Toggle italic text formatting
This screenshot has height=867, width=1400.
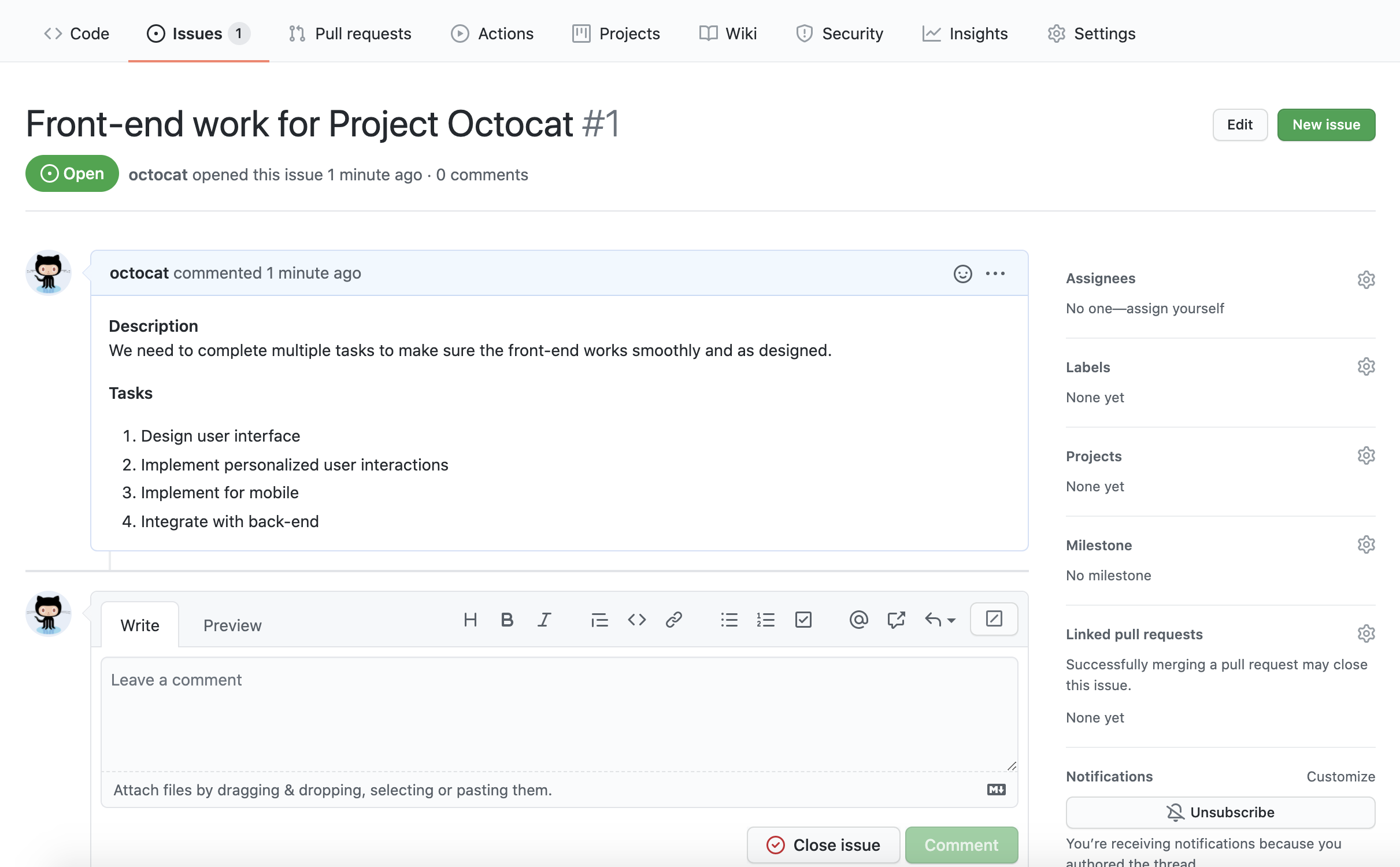point(544,619)
